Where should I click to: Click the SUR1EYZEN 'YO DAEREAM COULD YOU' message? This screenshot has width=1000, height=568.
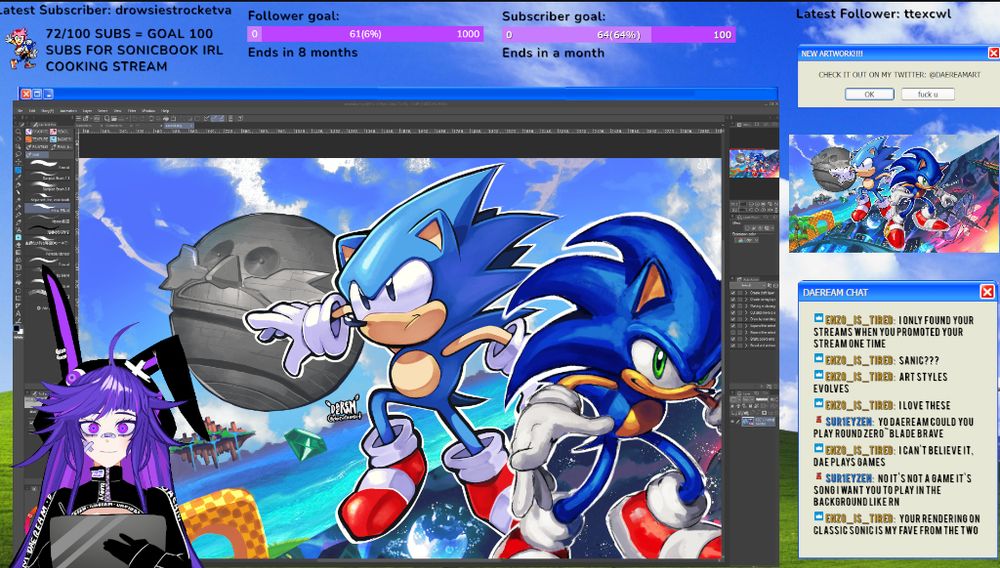tap(893, 427)
